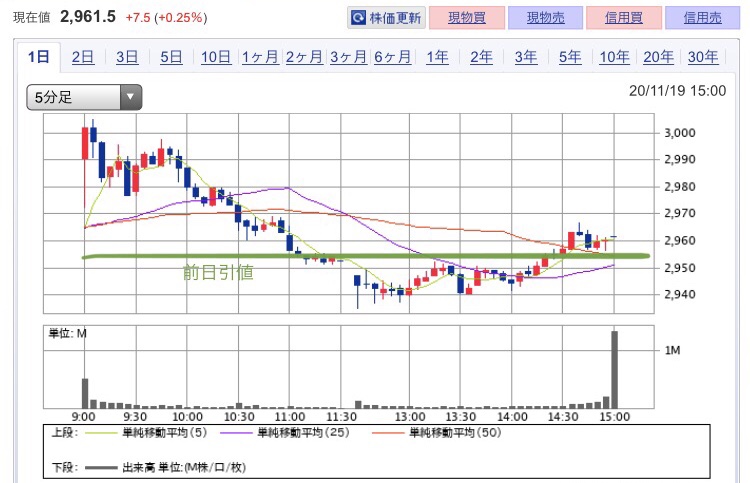Click the 9:00 opening volume bar

click(85, 393)
